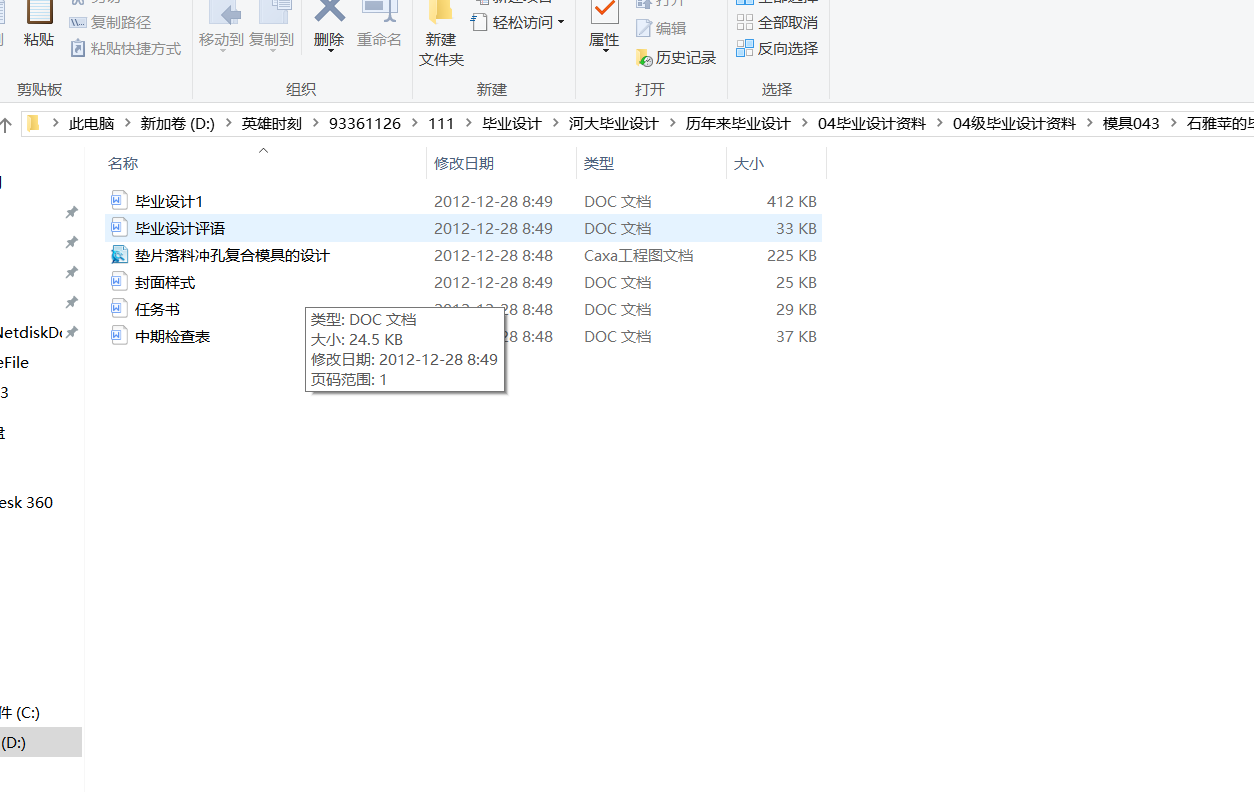Click the file icon of 封面样式
1254x792 pixels.
(119, 282)
